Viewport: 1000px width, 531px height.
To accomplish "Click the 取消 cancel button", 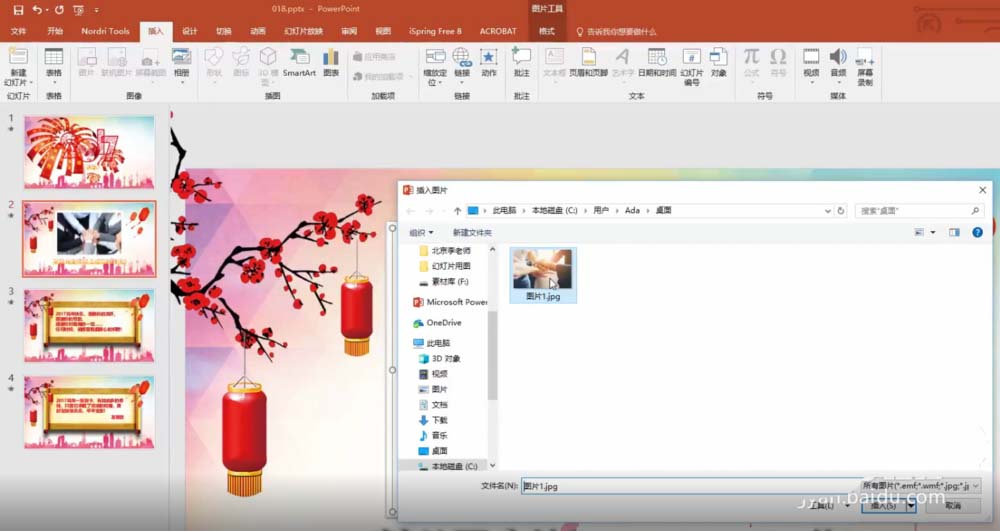I will click(x=953, y=506).
